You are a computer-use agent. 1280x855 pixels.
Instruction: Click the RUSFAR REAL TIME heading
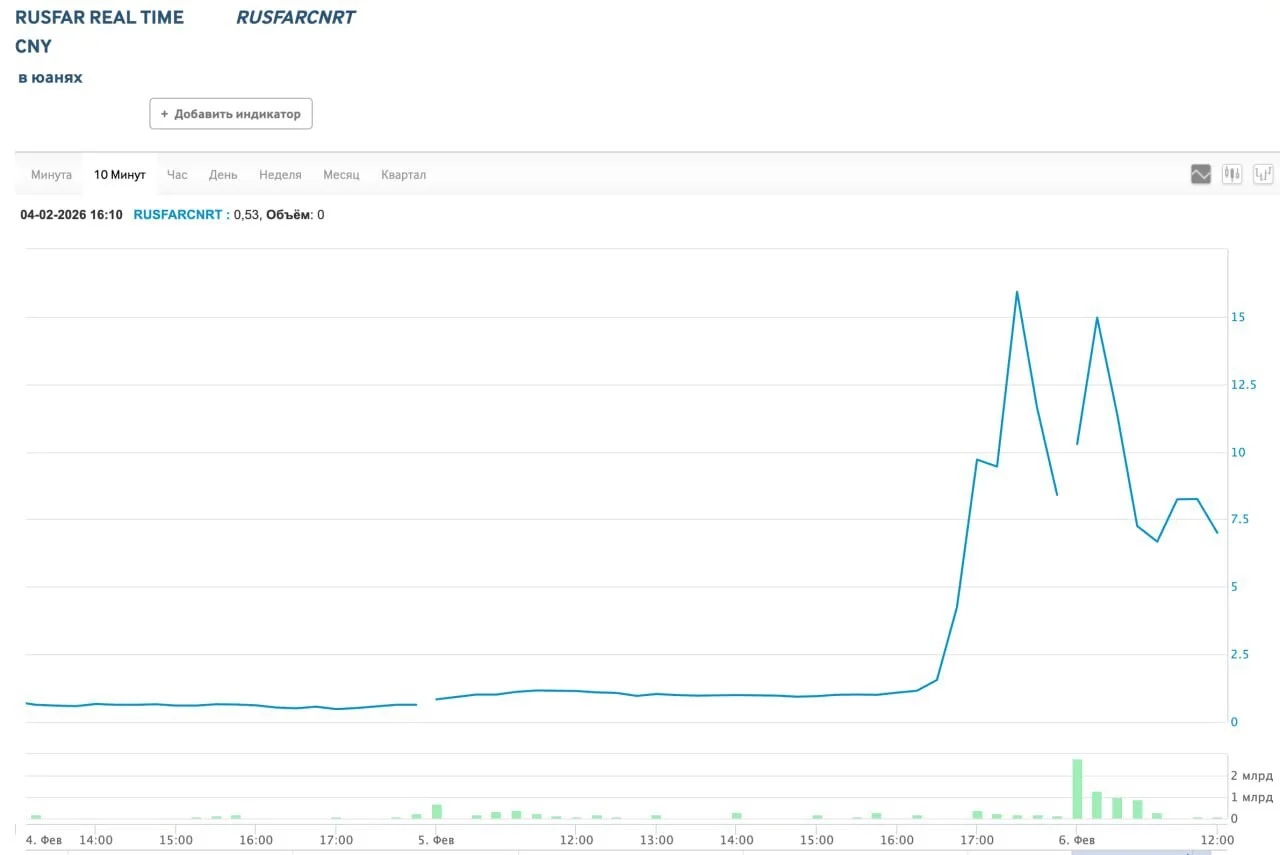99,17
